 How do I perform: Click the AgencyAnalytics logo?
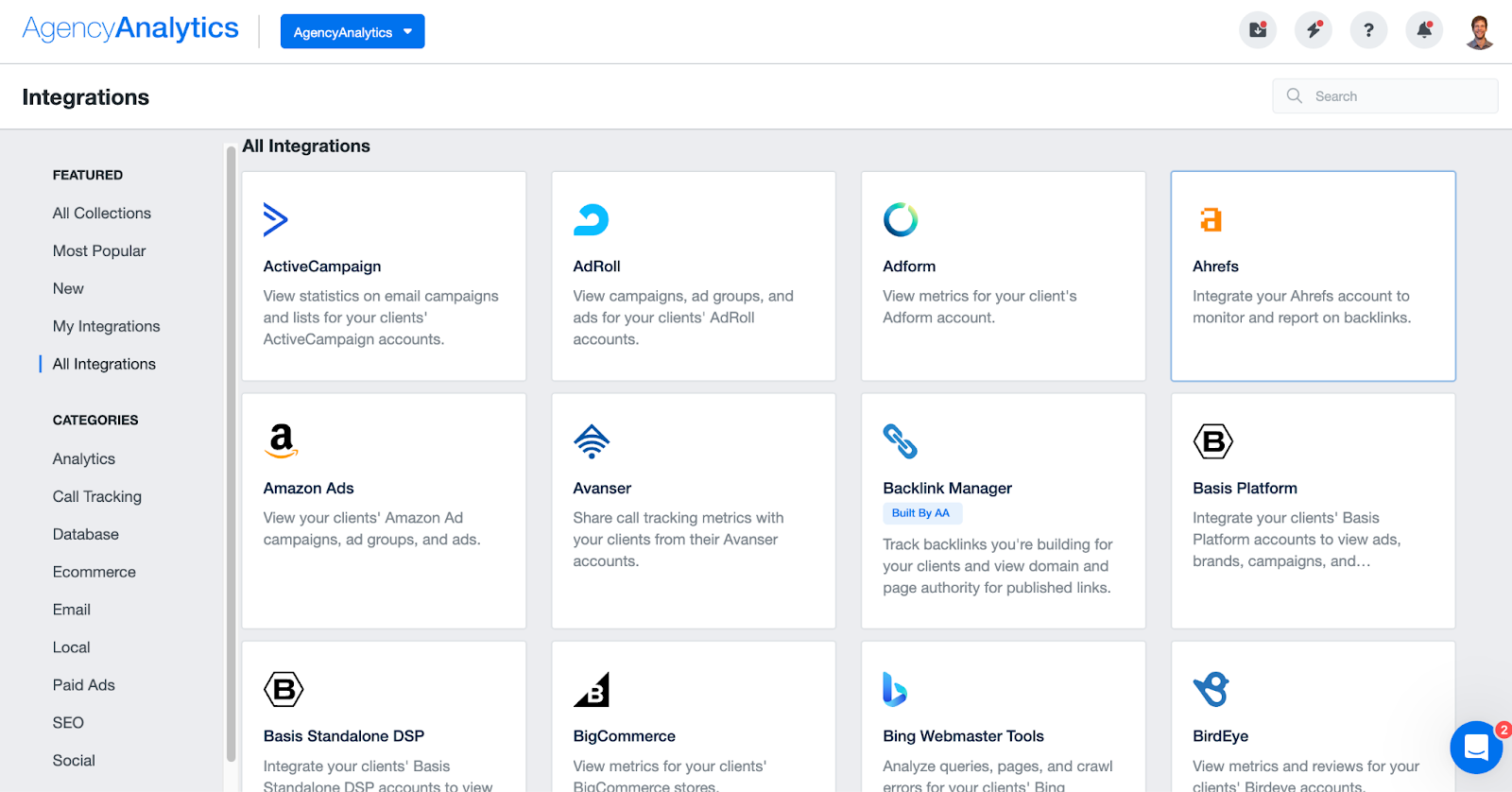click(x=130, y=28)
